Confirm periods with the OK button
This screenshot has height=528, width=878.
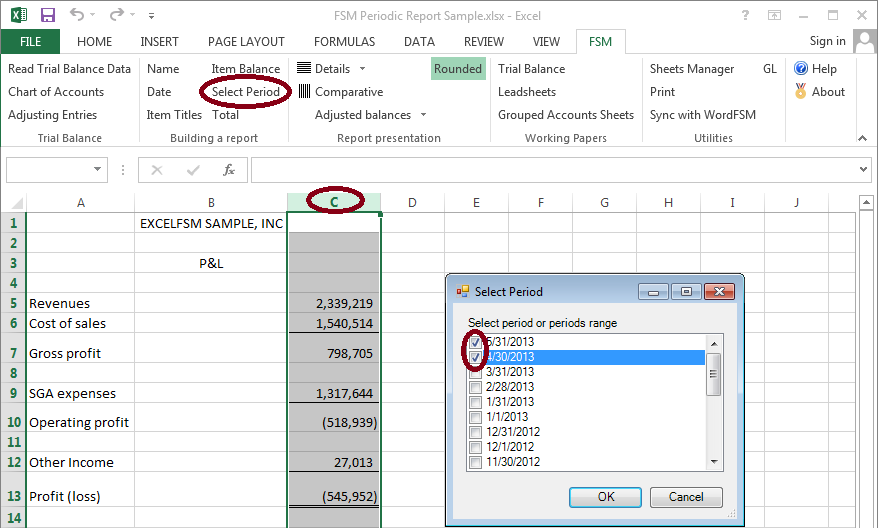click(x=605, y=497)
